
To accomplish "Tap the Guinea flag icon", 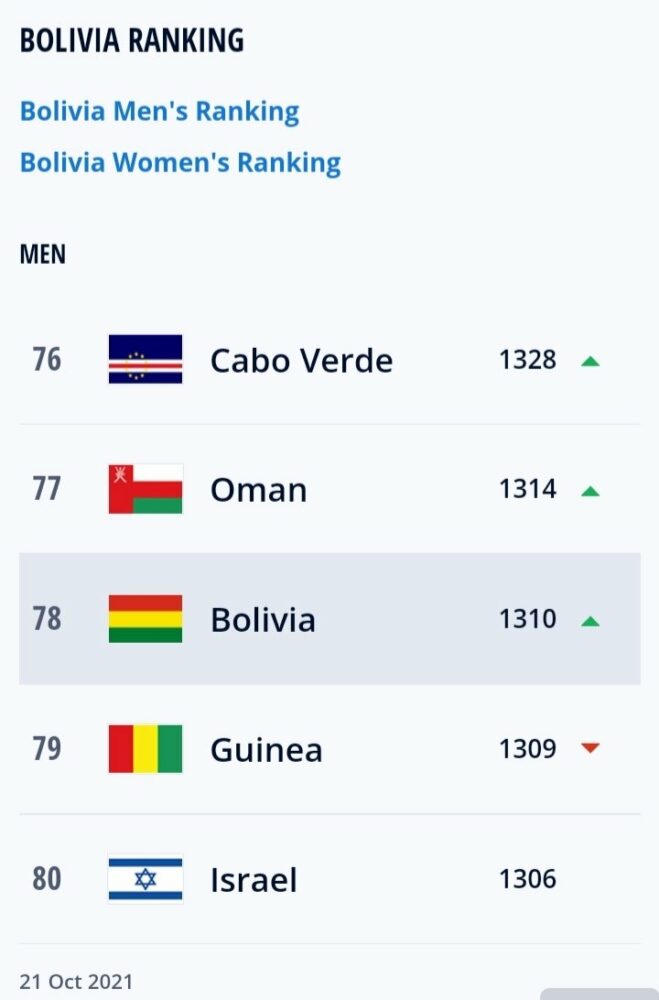I will coord(145,749).
